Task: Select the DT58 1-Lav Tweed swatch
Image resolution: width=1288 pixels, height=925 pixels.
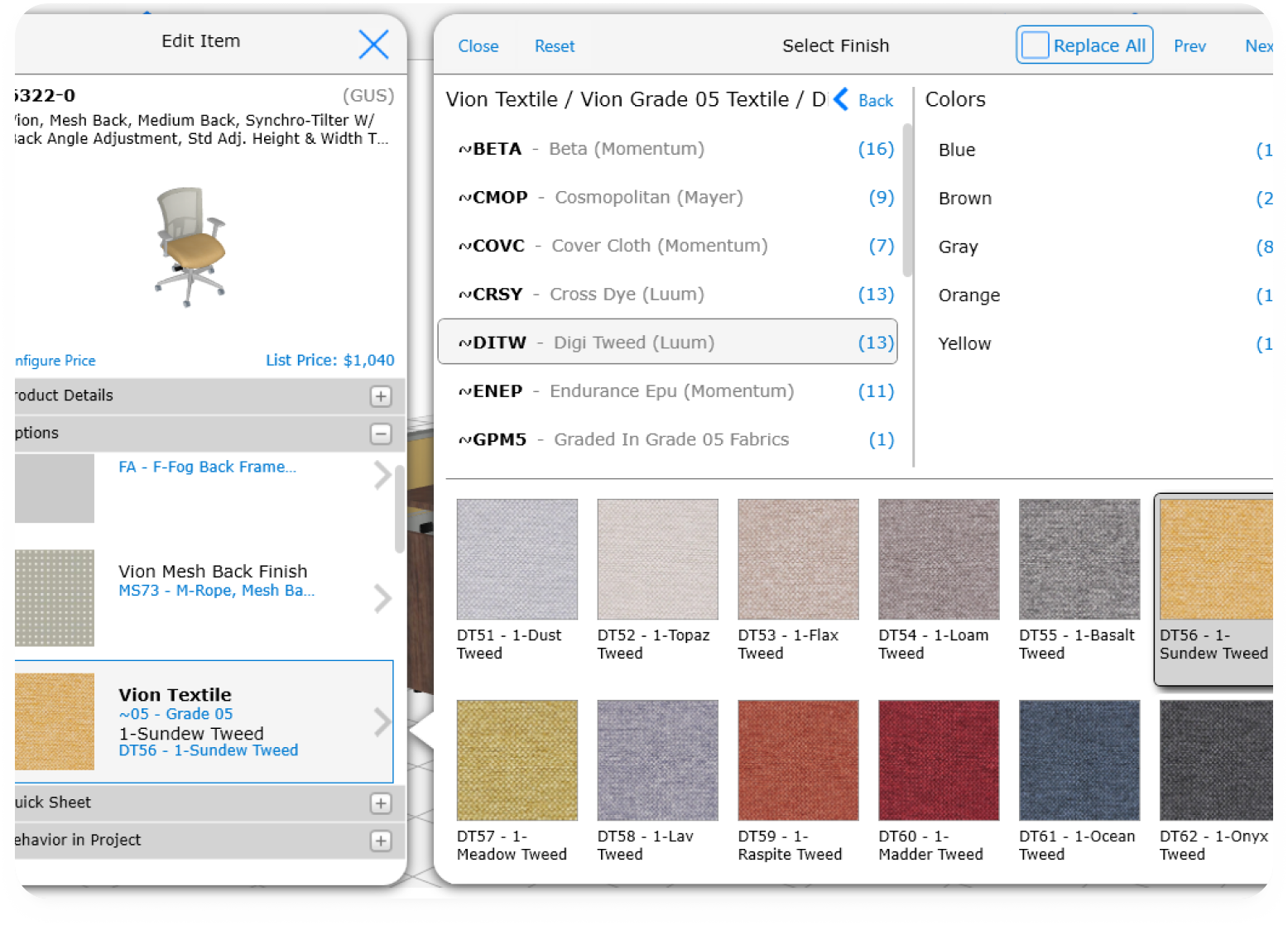Action: (658, 760)
